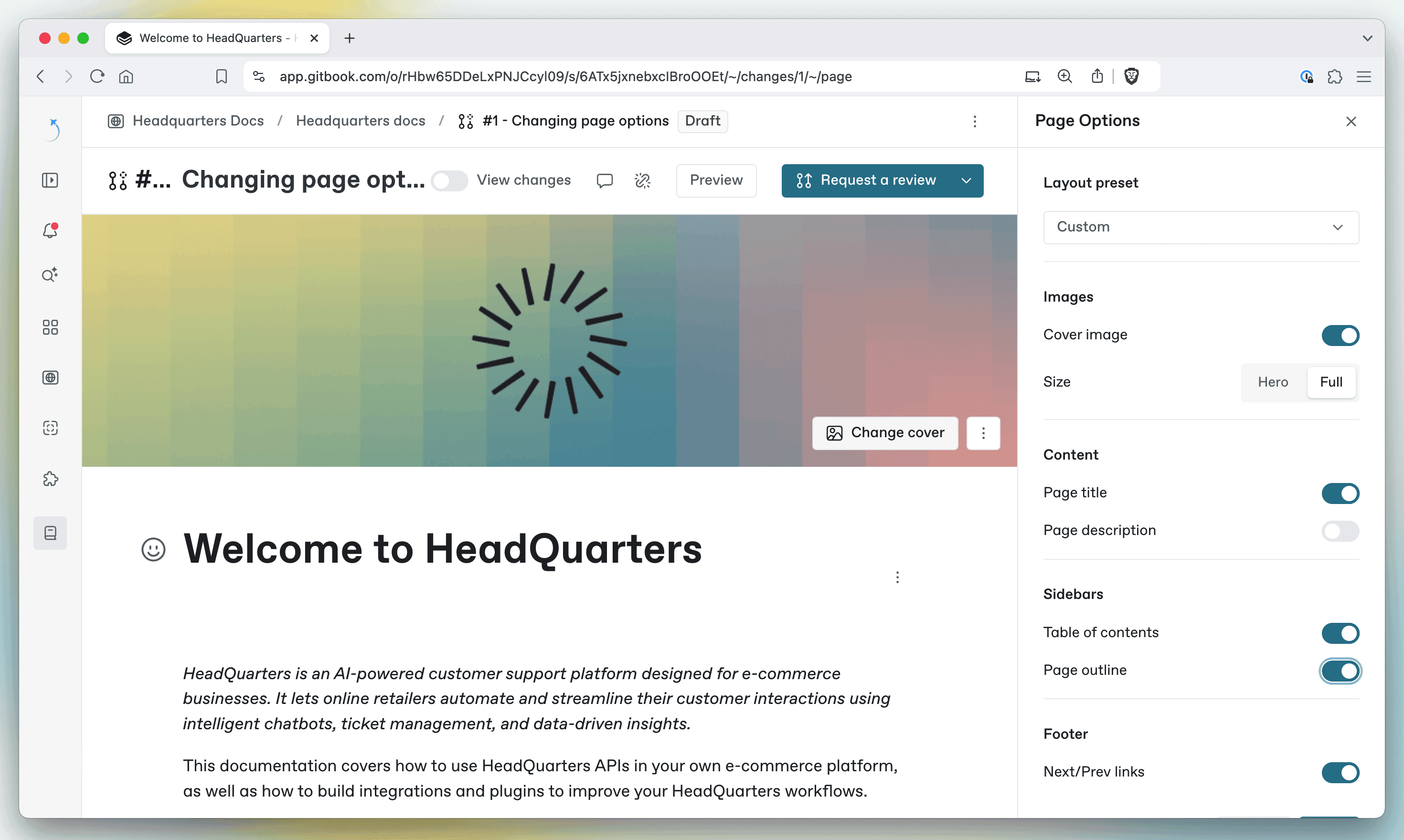Screen dimensions: 1404x840
Task: Disable the Page title toggle
Action: [1340, 493]
